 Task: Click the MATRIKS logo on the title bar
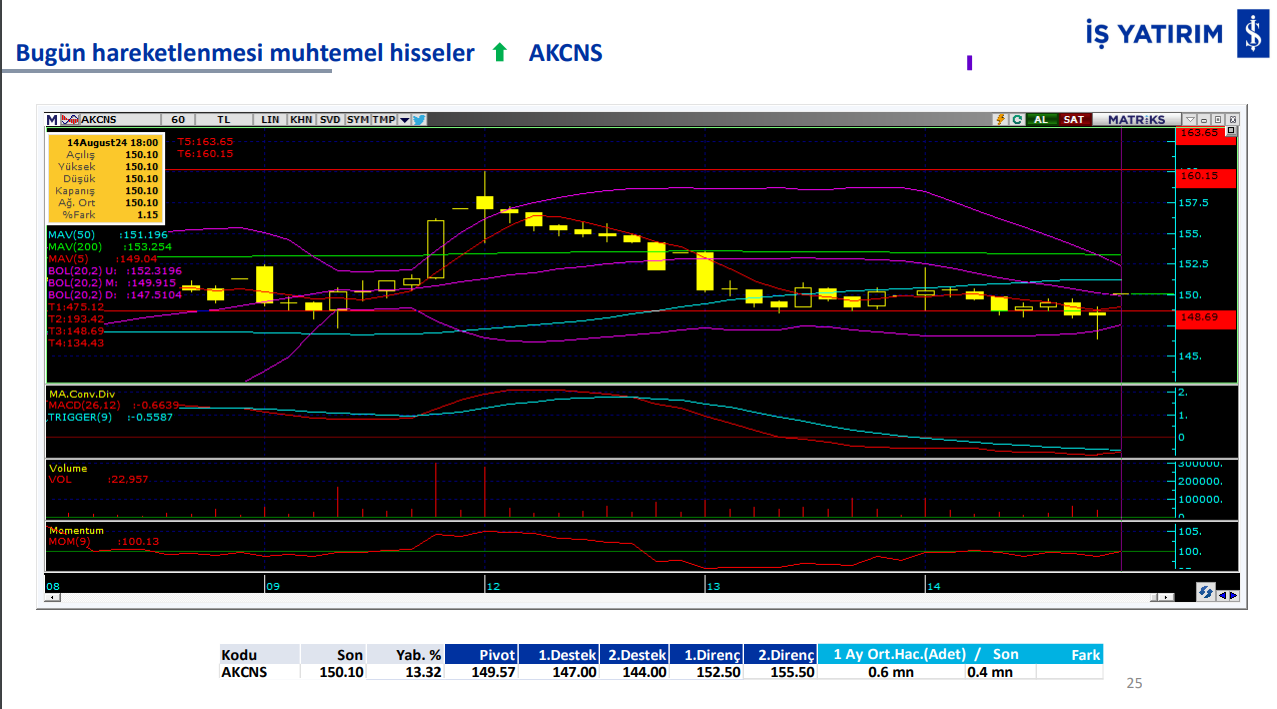(x=1137, y=119)
